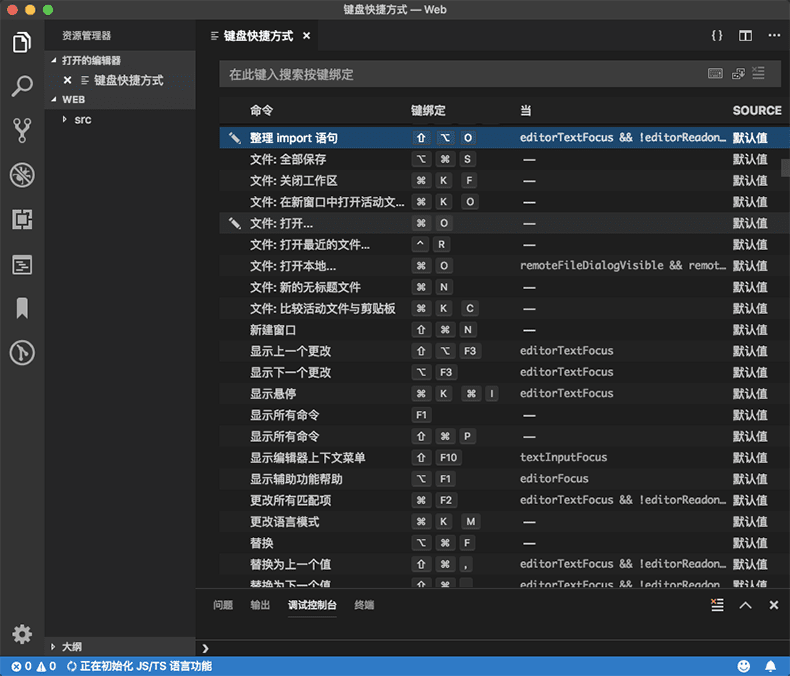Switch to the 终端 panel tab

(x=364, y=604)
